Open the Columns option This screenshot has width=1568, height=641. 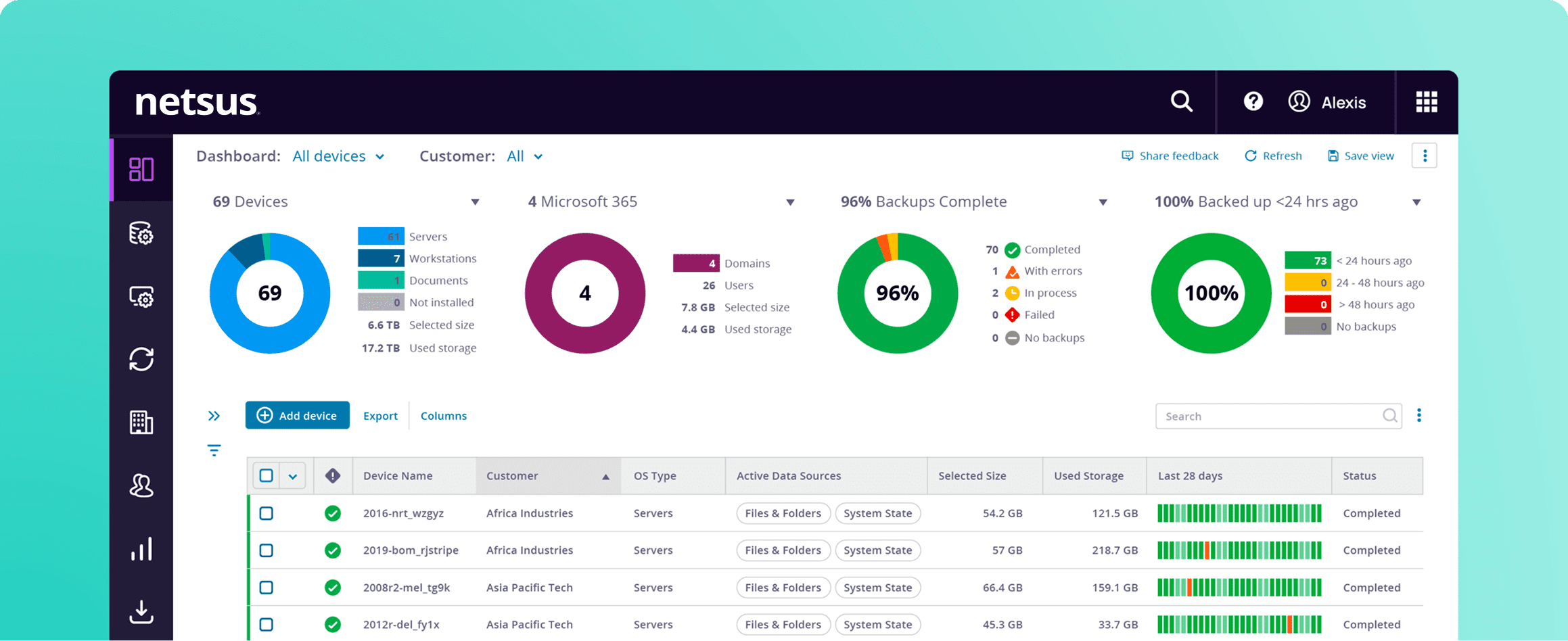pyautogui.click(x=443, y=416)
